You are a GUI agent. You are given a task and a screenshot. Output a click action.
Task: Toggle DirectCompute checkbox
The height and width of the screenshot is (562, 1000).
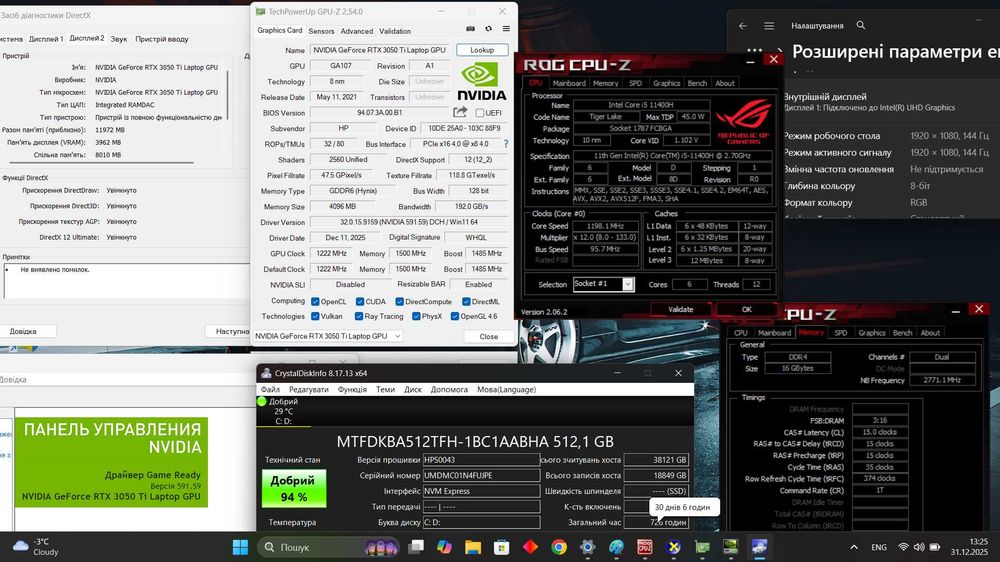(x=399, y=302)
